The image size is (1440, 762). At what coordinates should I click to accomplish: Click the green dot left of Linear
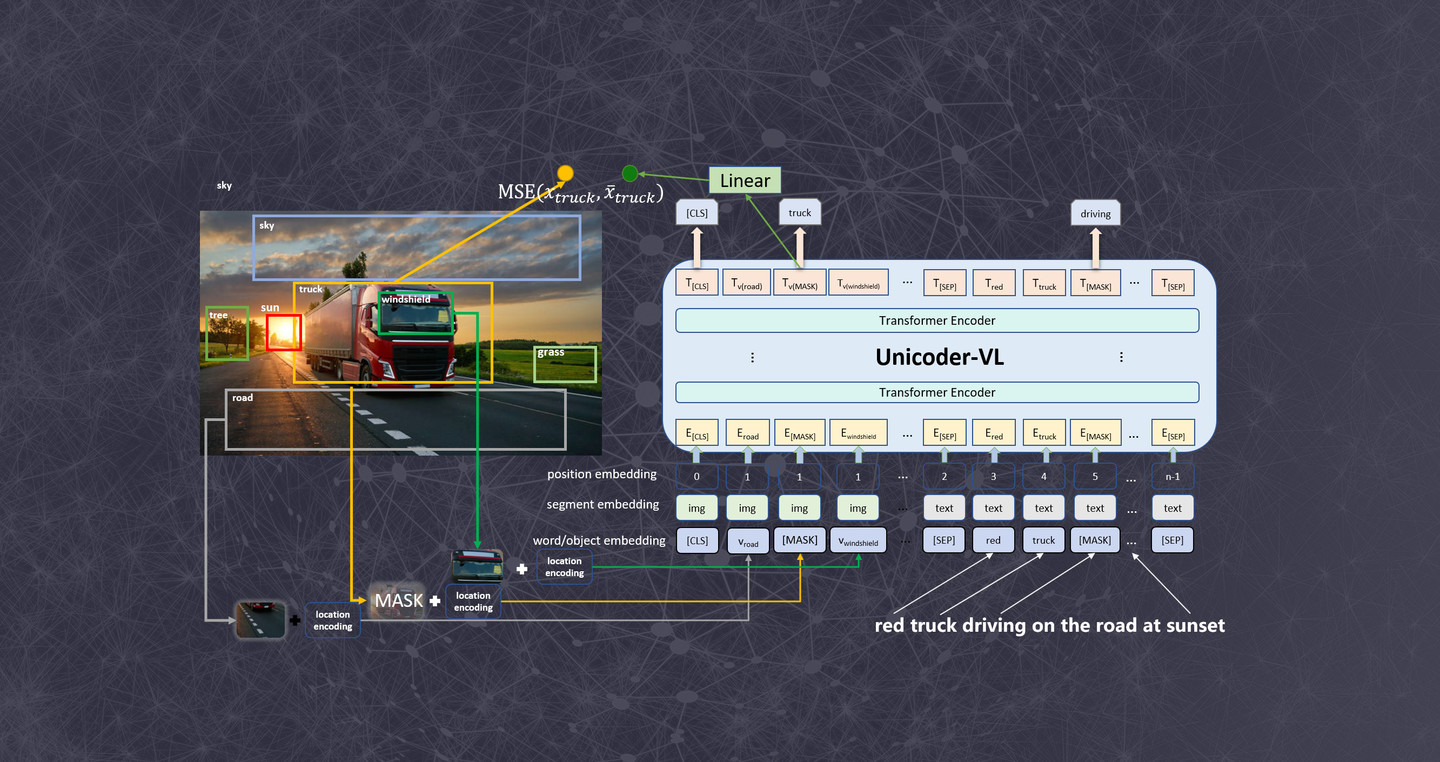pos(630,173)
